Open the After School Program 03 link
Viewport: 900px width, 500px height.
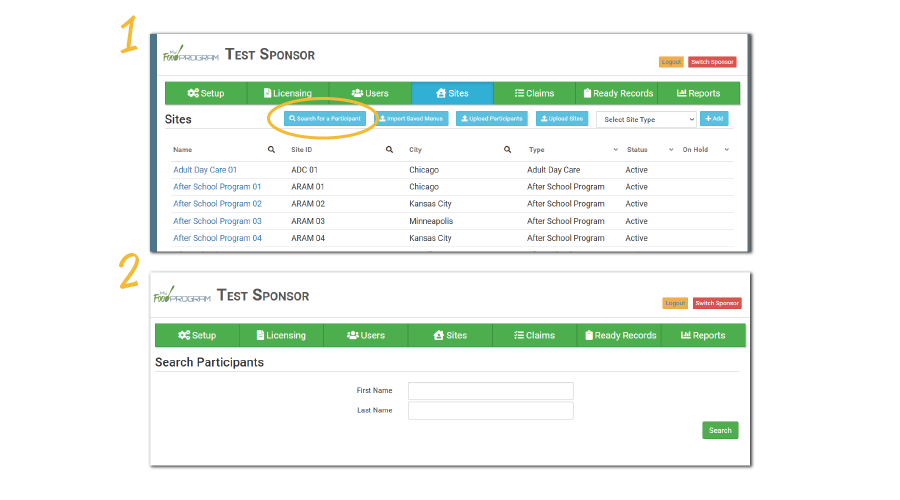[x=217, y=221]
